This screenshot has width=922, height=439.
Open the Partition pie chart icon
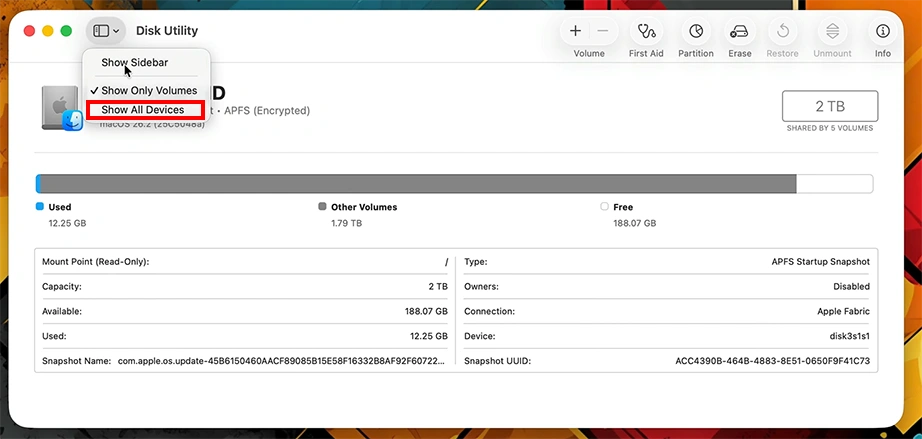(x=696, y=31)
